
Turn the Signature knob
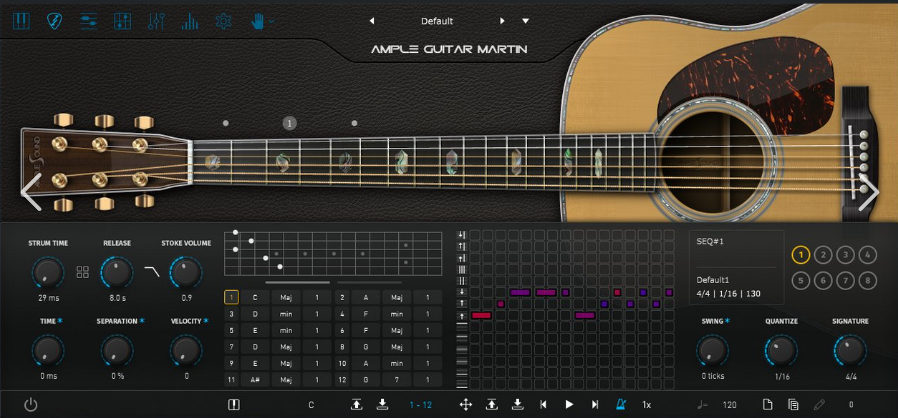[x=850, y=351]
